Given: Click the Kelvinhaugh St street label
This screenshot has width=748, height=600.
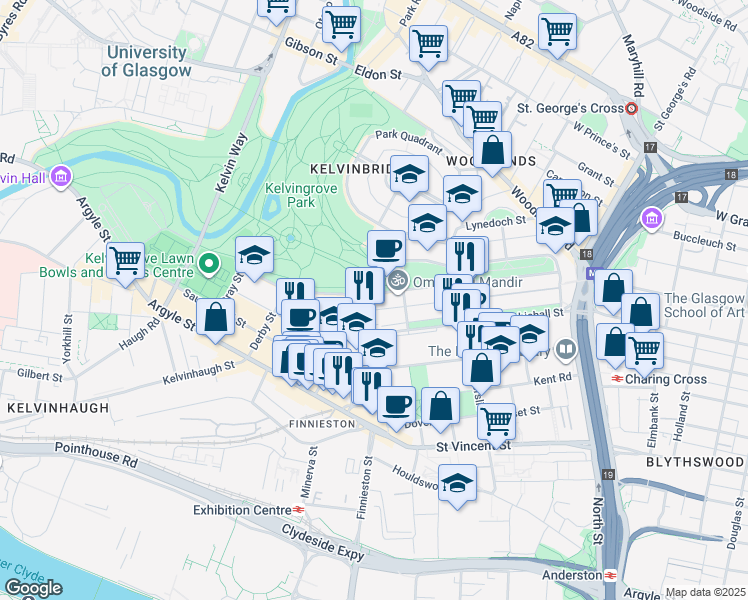Looking at the screenshot, I should click(198, 373).
